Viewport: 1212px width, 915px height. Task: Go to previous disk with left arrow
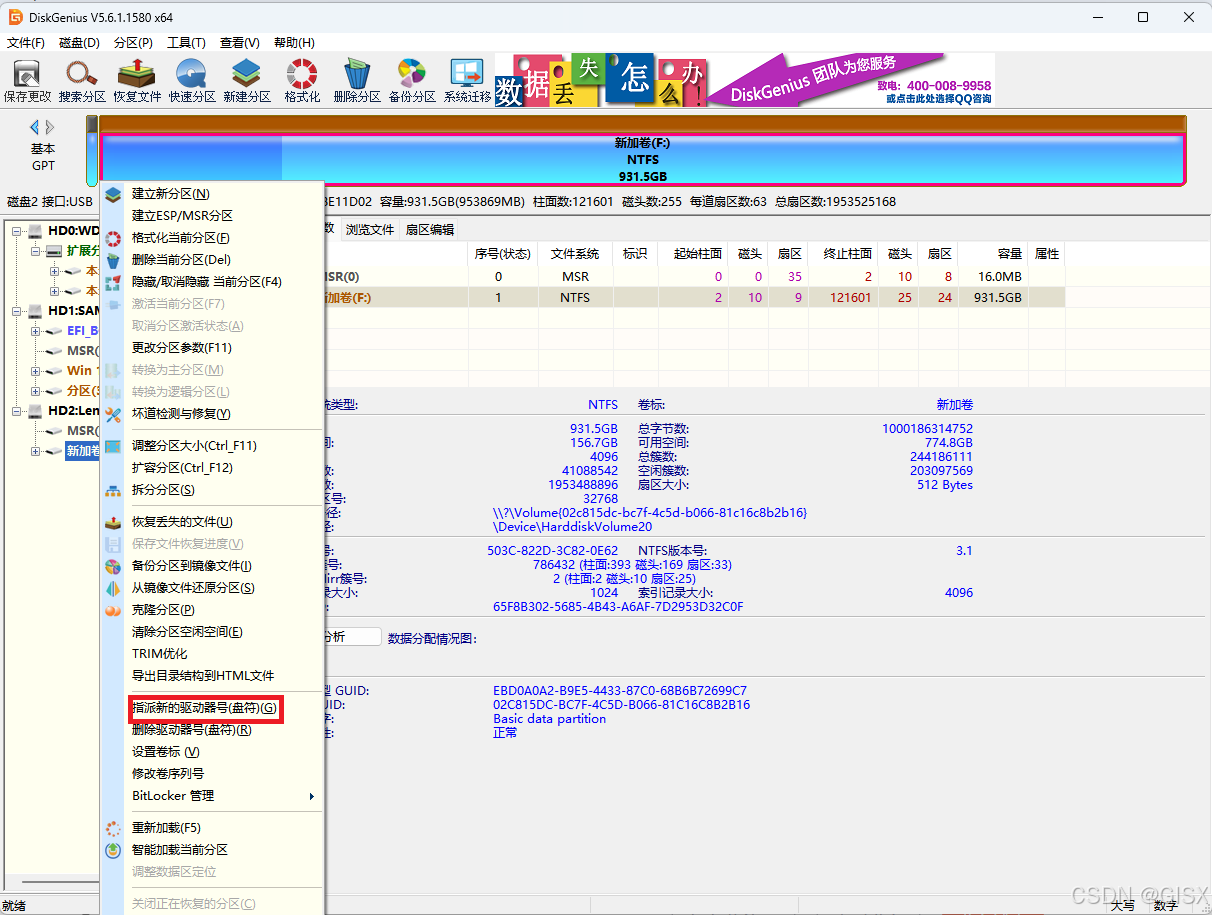click(x=35, y=127)
